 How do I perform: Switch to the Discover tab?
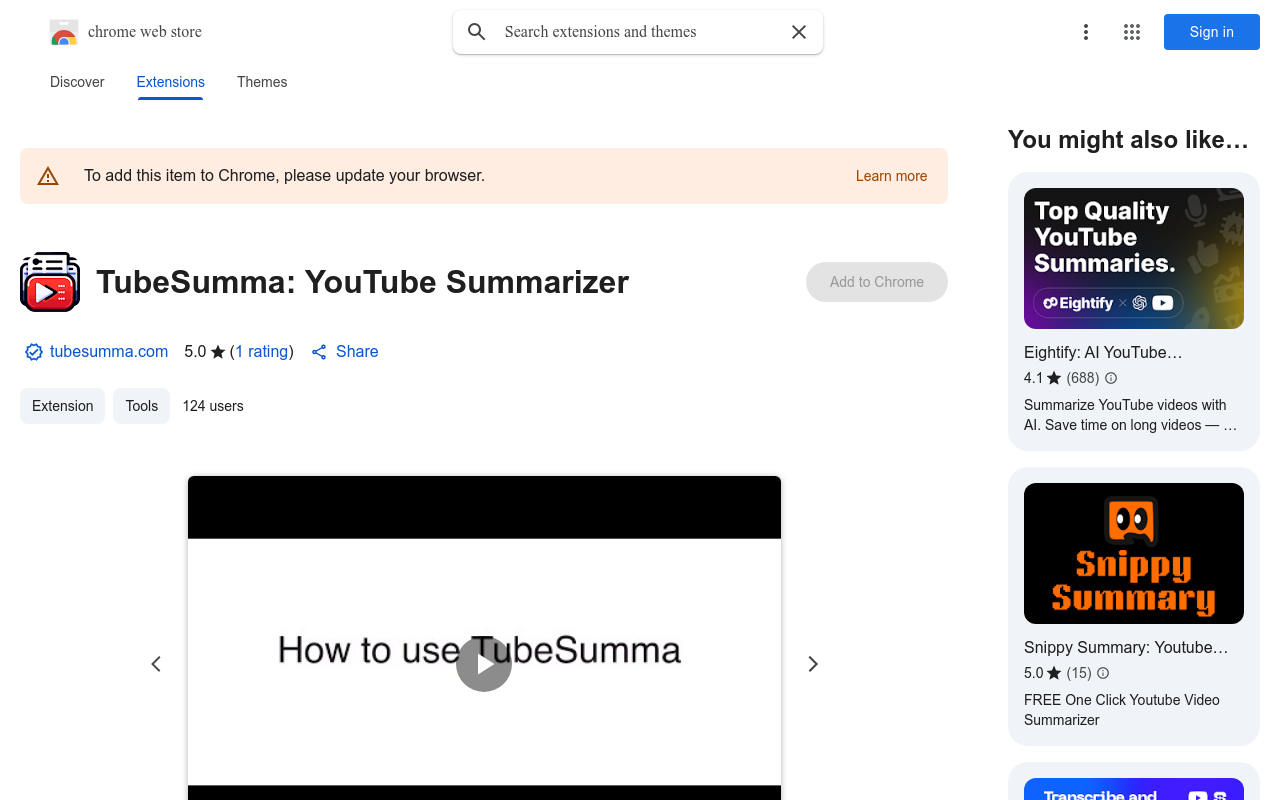(x=77, y=82)
